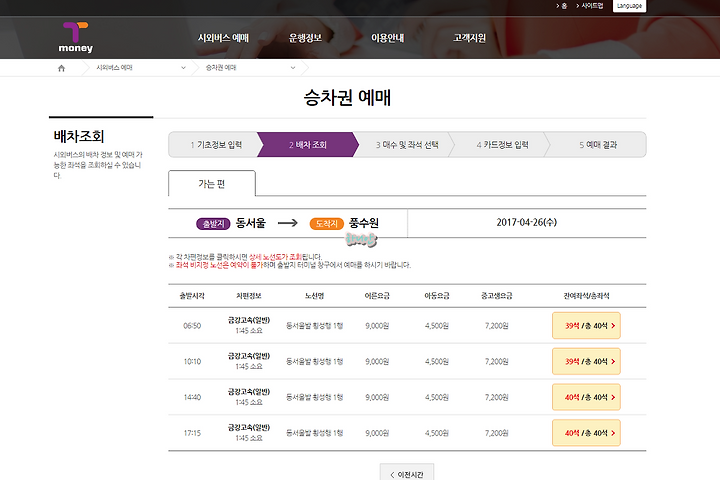Open the 고객지원 menu
This screenshot has width=720, height=480.
tap(469, 38)
